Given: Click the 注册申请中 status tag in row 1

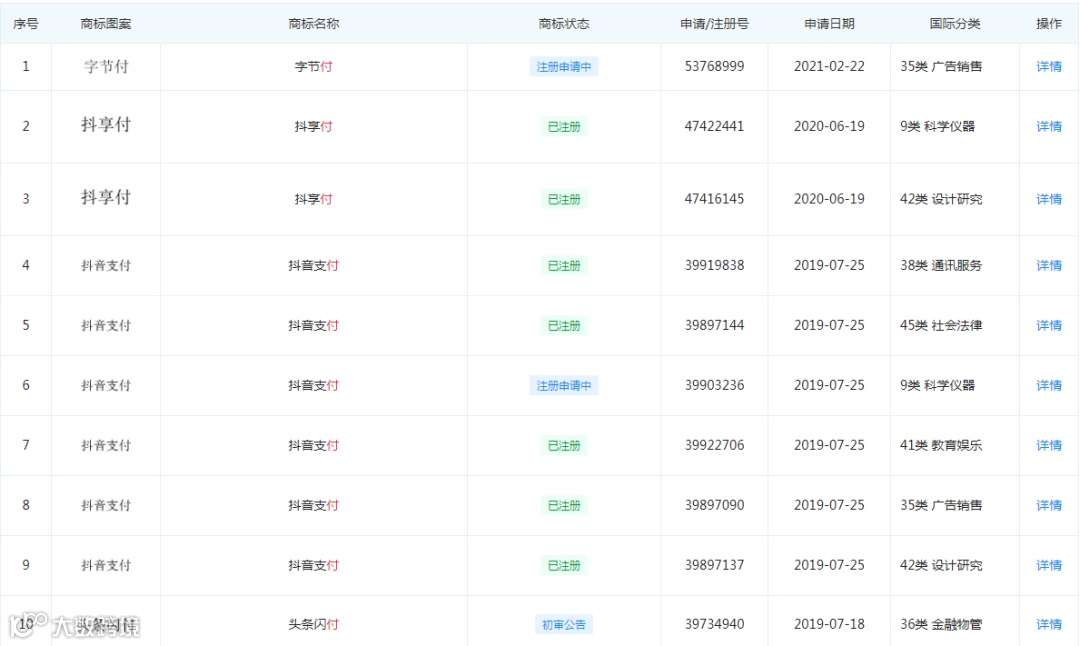Looking at the screenshot, I should pos(563,67).
